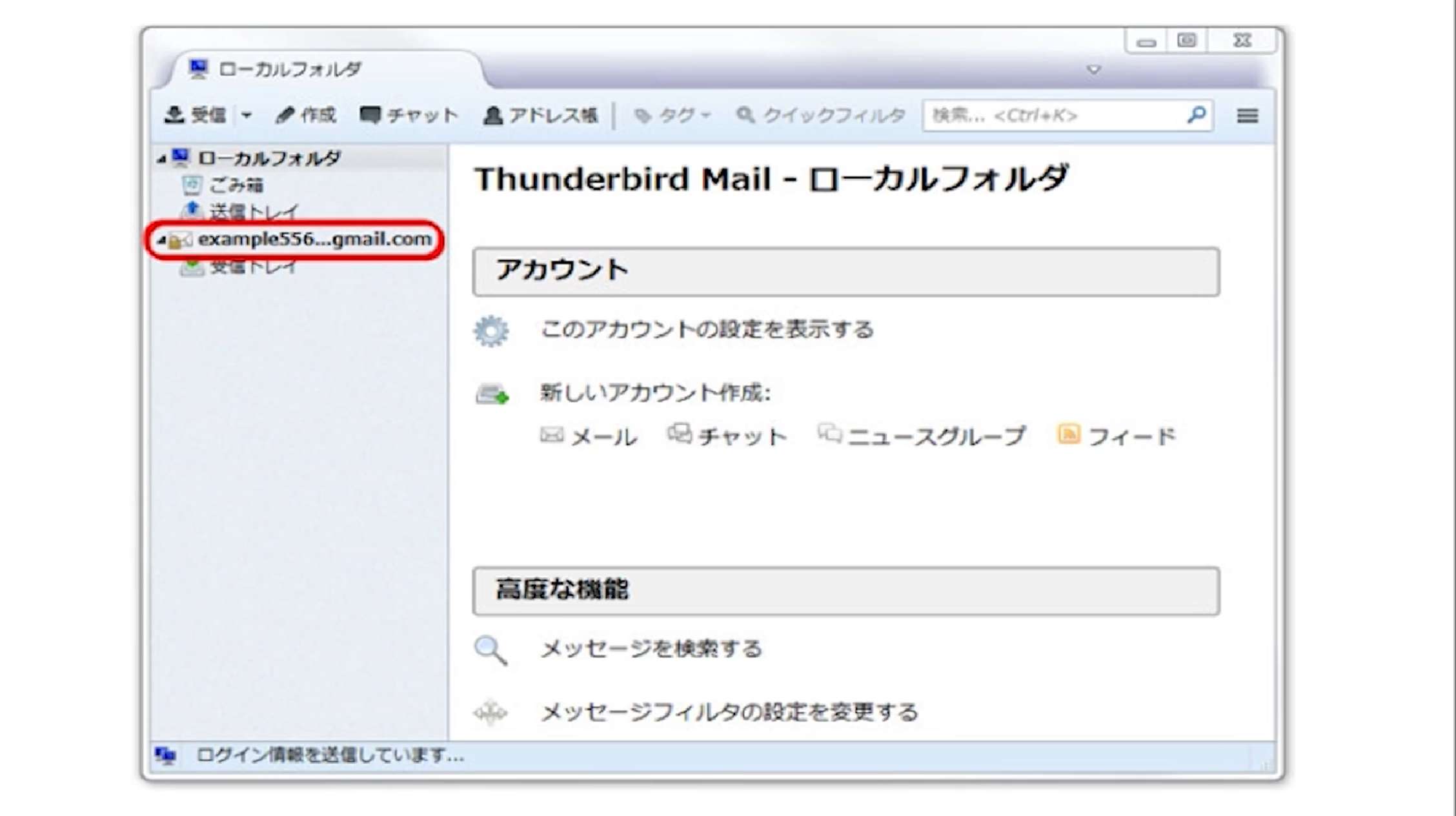
Task: Toggle the クイックフィルタ button
Action: [821, 116]
